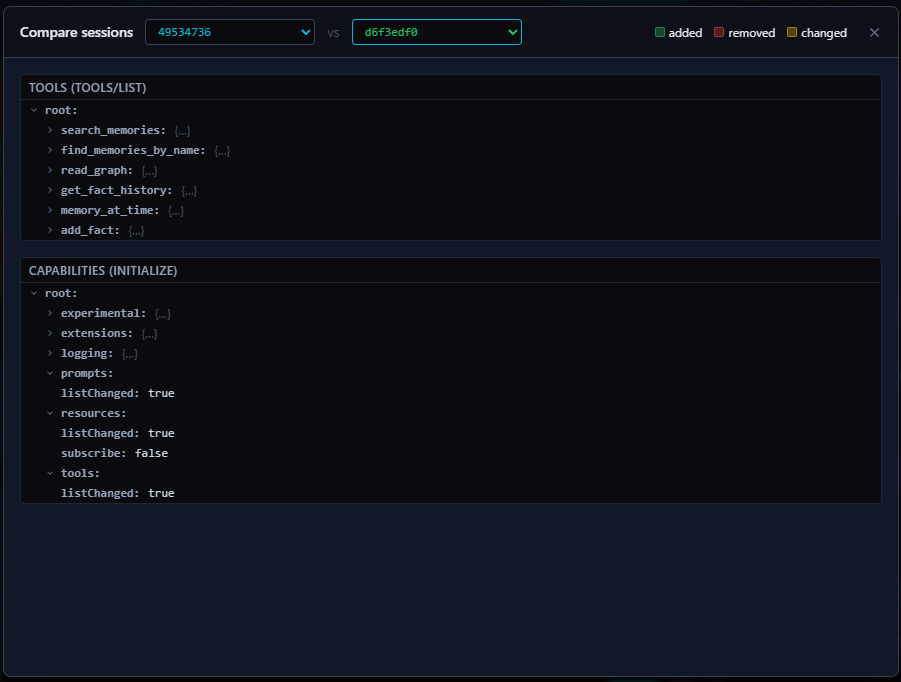Expand the logging node
The image size is (901, 682).
tap(50, 353)
